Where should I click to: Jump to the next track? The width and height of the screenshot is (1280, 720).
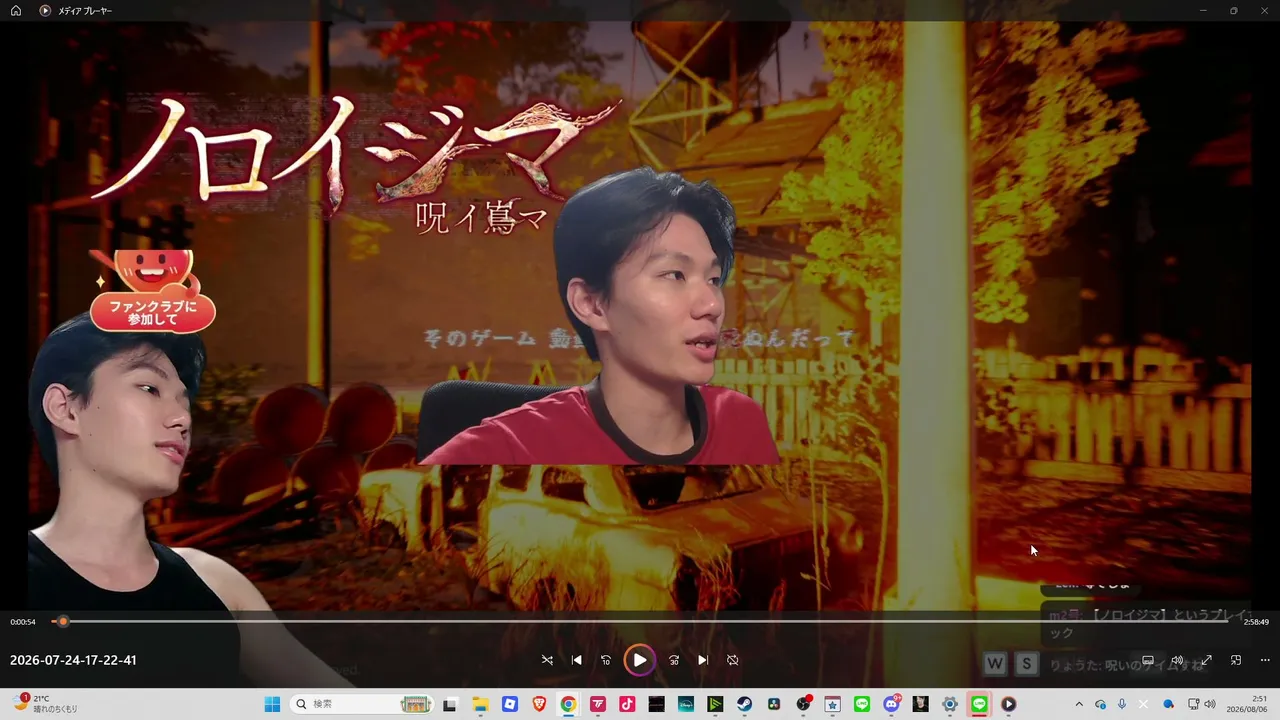click(x=703, y=660)
